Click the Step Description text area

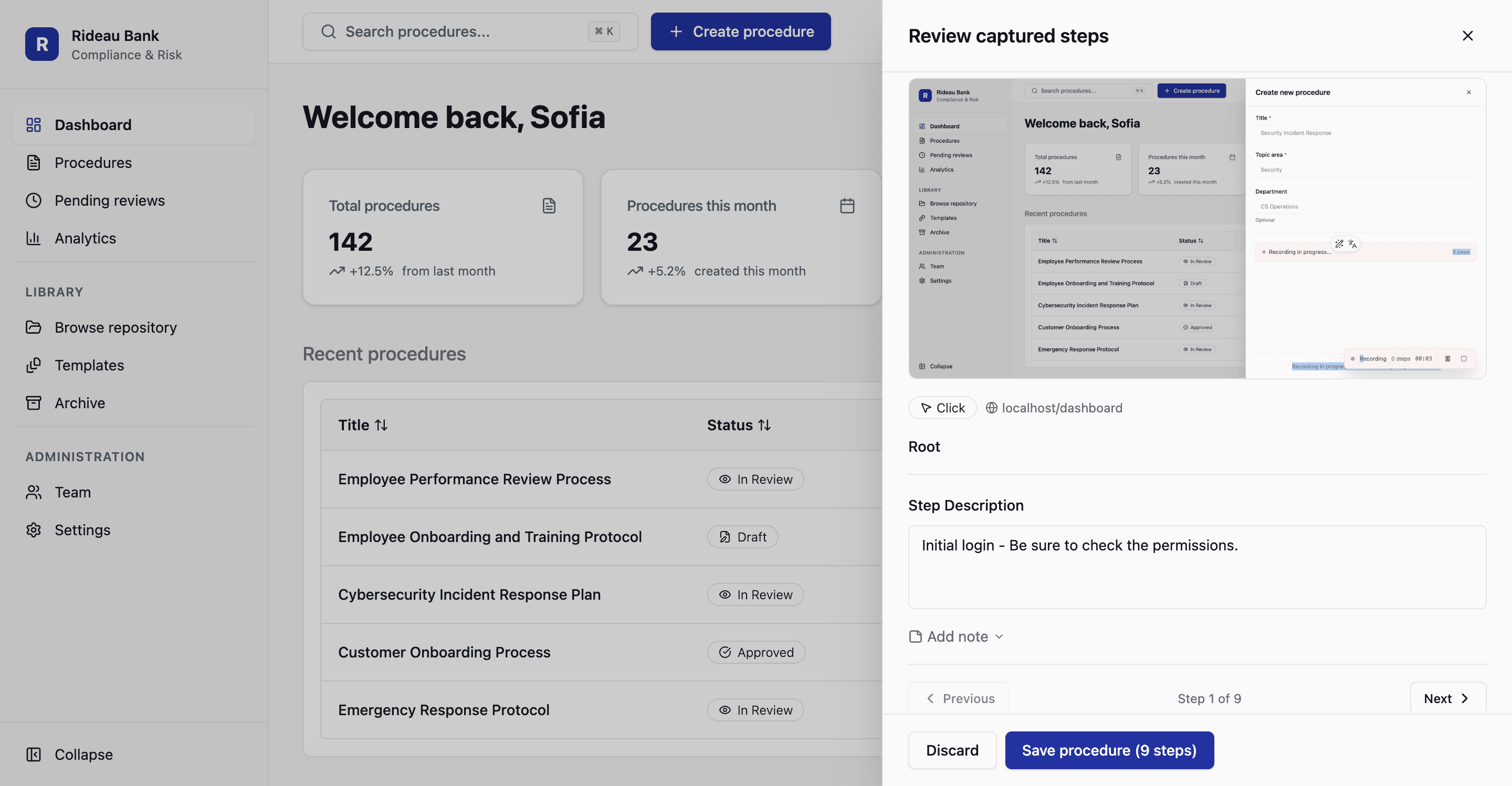(x=1196, y=567)
